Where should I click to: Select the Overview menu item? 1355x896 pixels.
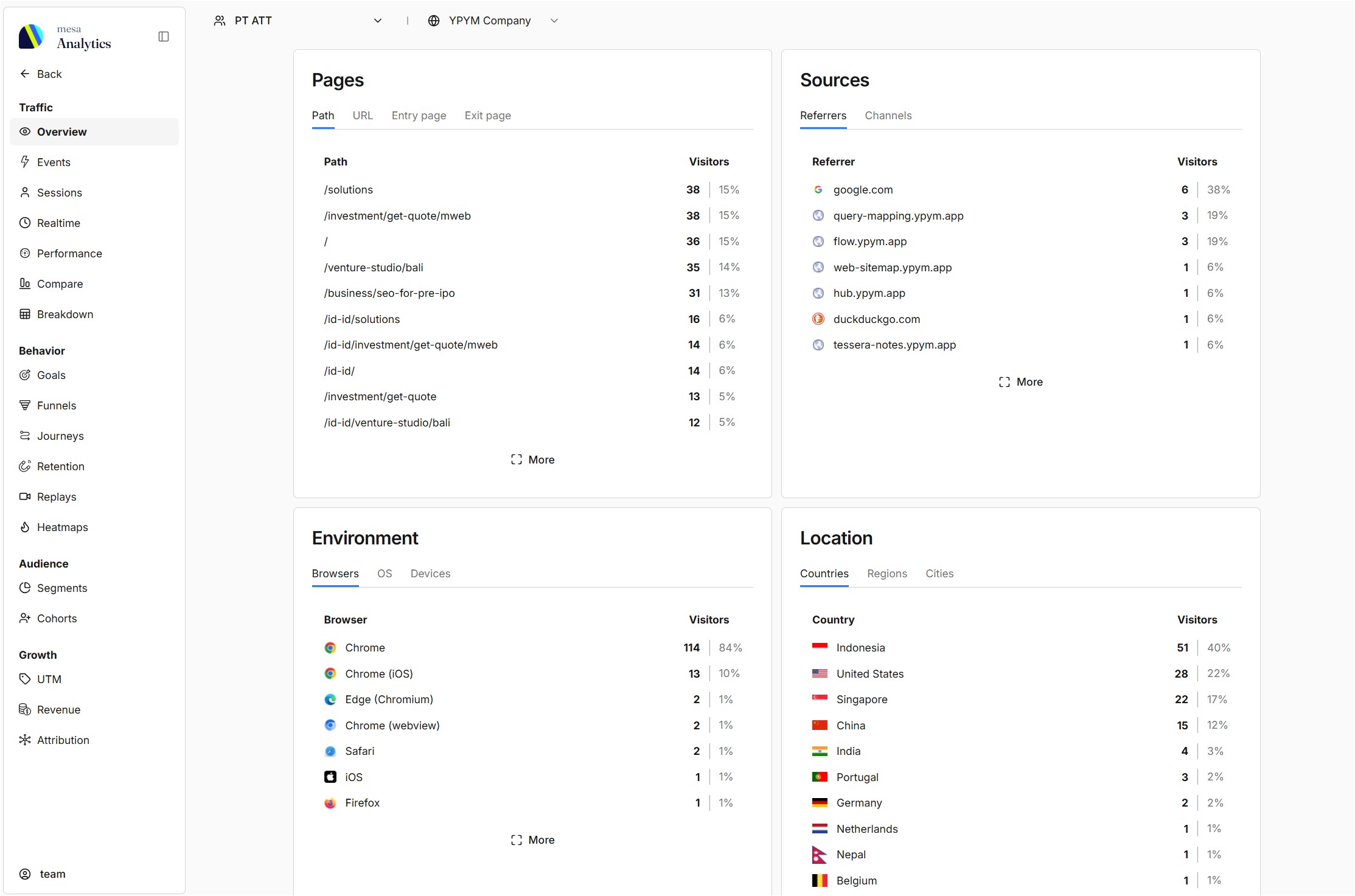point(94,131)
